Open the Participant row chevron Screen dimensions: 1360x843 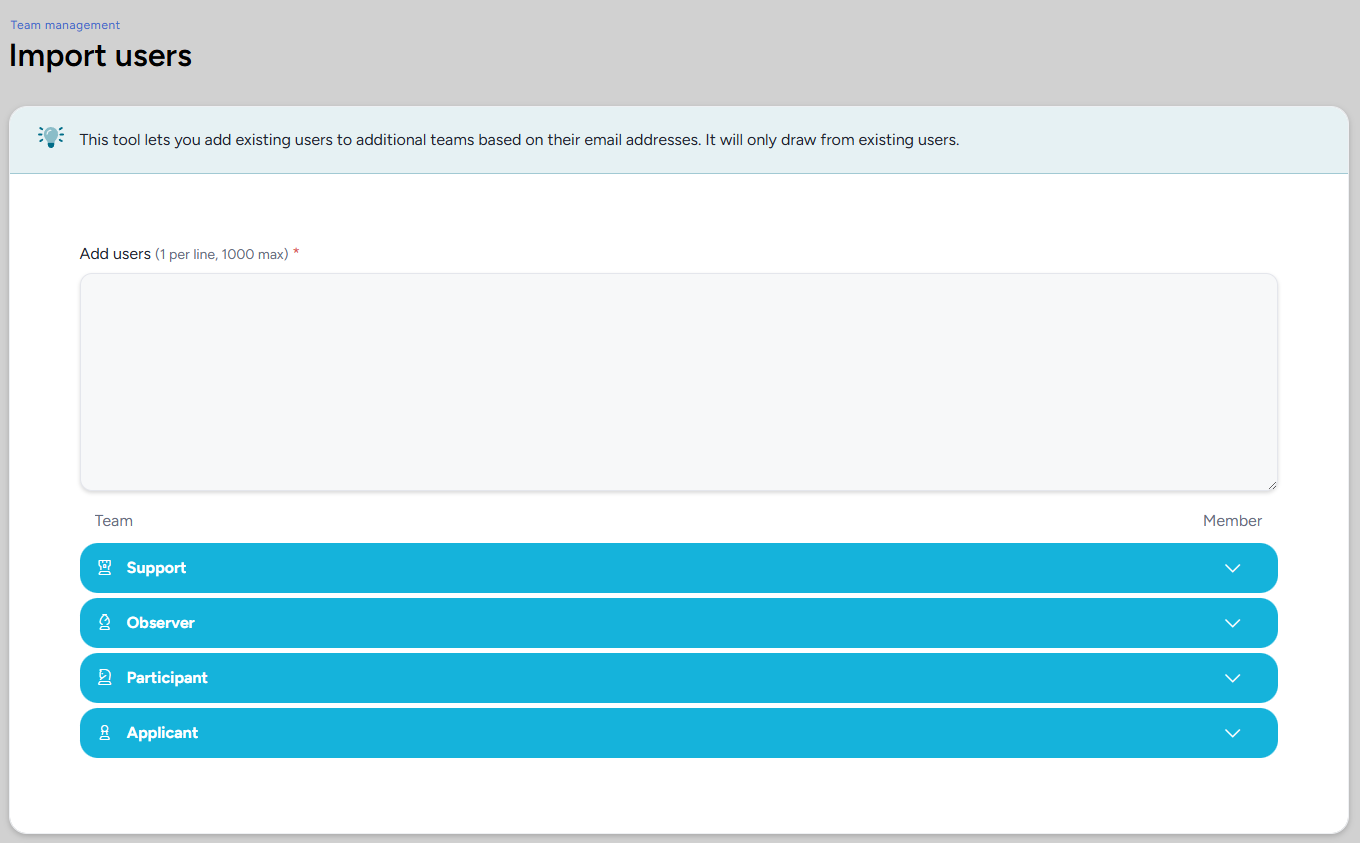click(1232, 678)
